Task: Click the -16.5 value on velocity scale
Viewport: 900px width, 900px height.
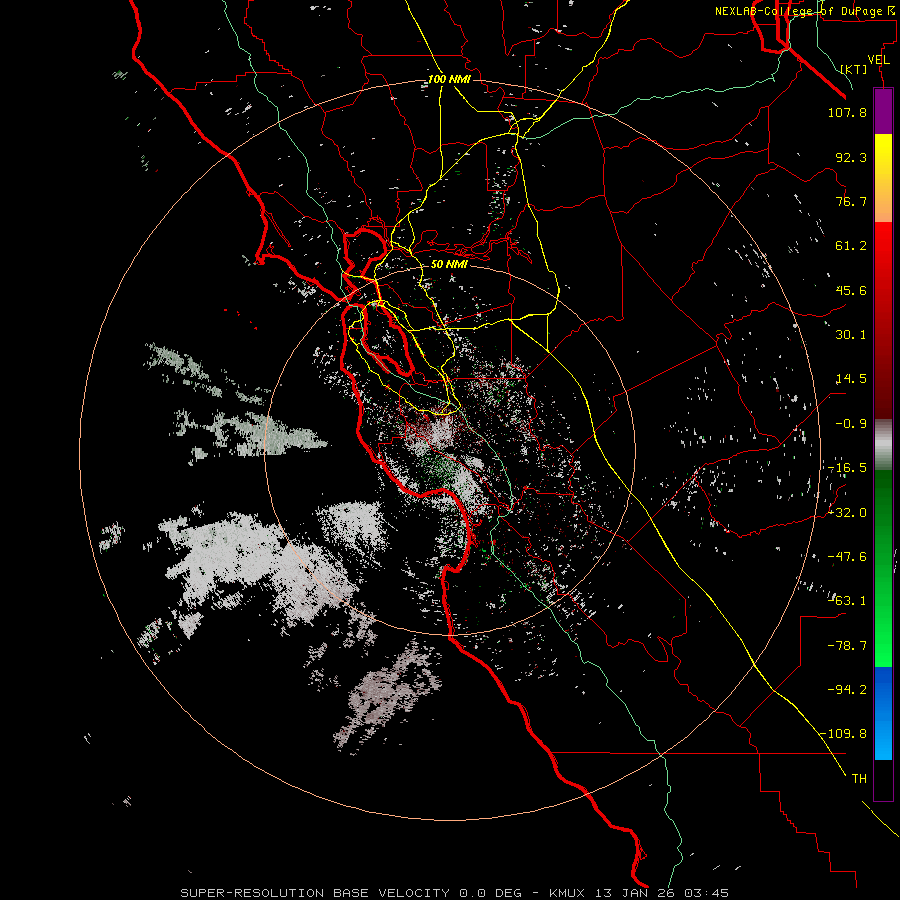Action: pos(848,468)
